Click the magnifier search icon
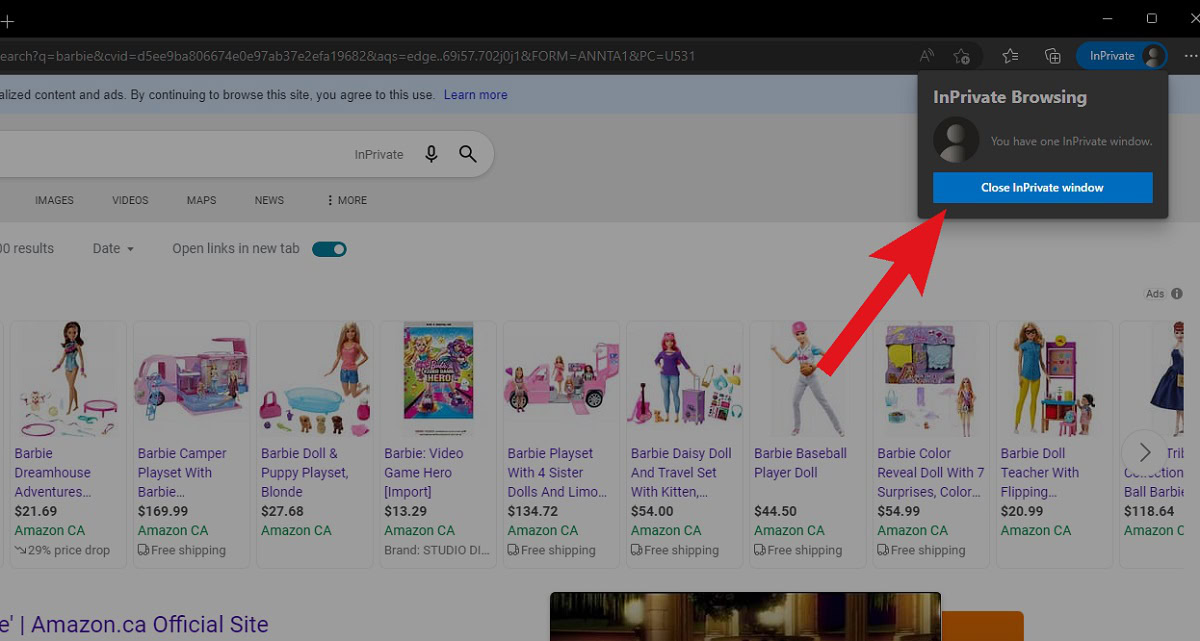Screen dimensions: 1200x641 coord(468,154)
